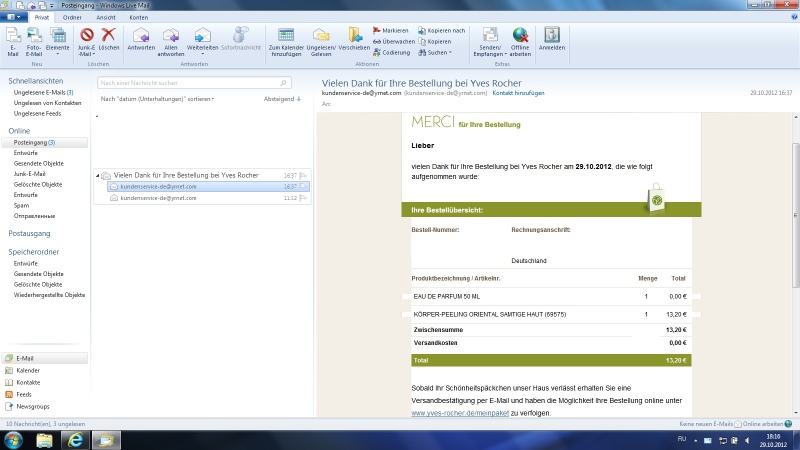Switch to the Ansicht ribbon tab

click(106, 17)
